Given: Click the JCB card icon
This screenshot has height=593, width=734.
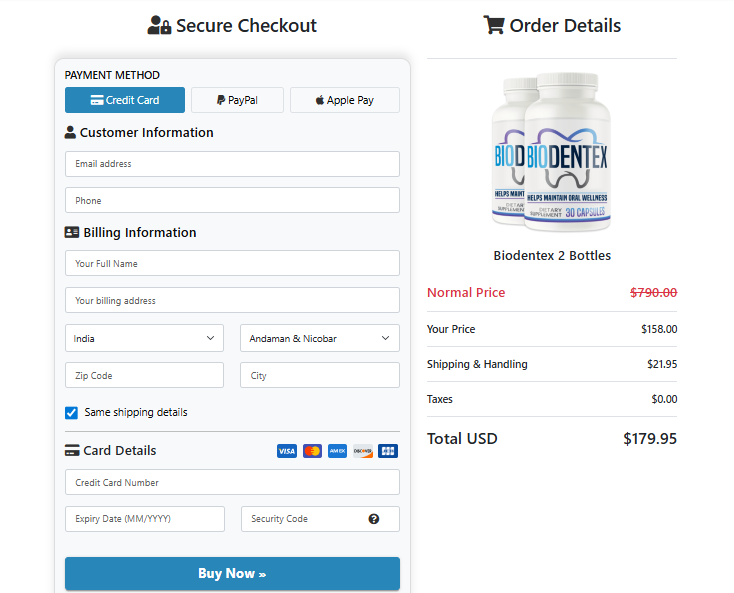Looking at the screenshot, I should [x=388, y=451].
